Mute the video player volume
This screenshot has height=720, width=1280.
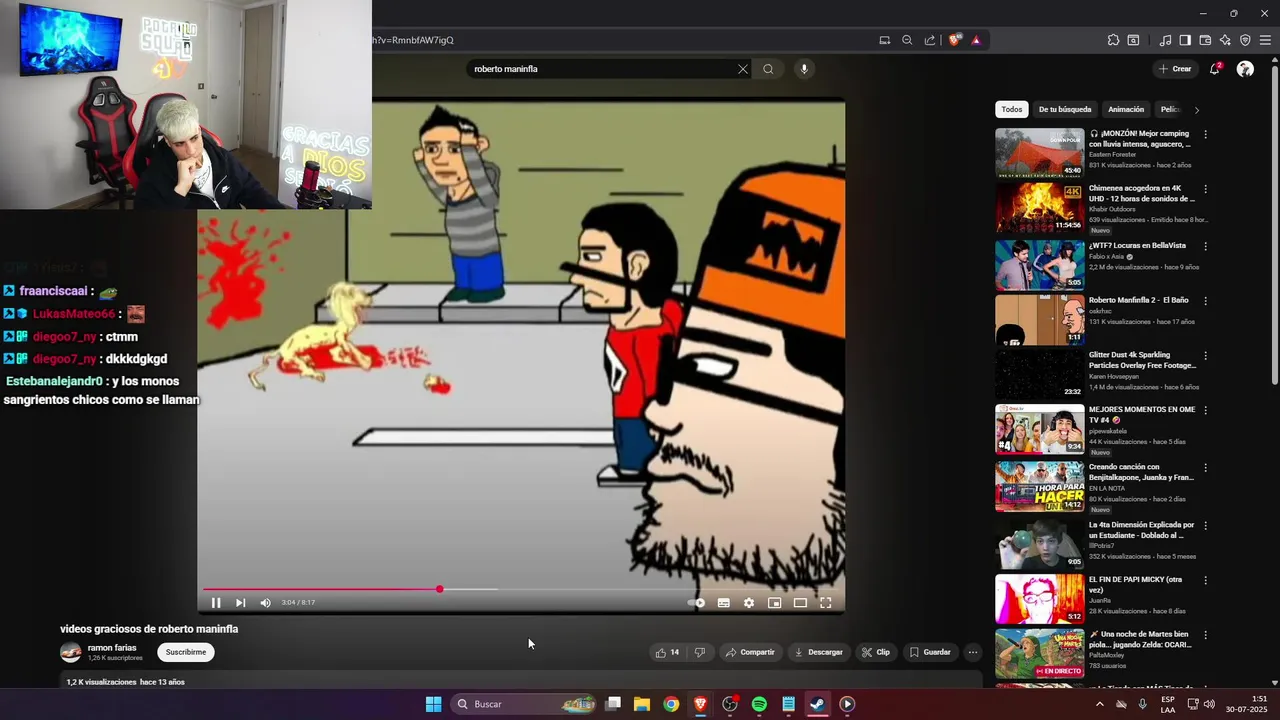(265, 603)
